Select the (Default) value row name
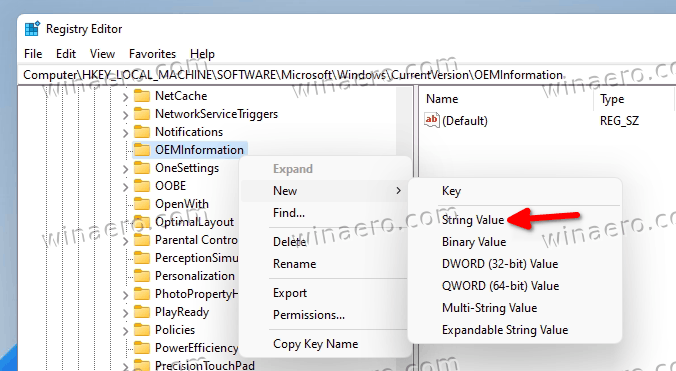Screen dimensions: 676x371 tap(465, 121)
